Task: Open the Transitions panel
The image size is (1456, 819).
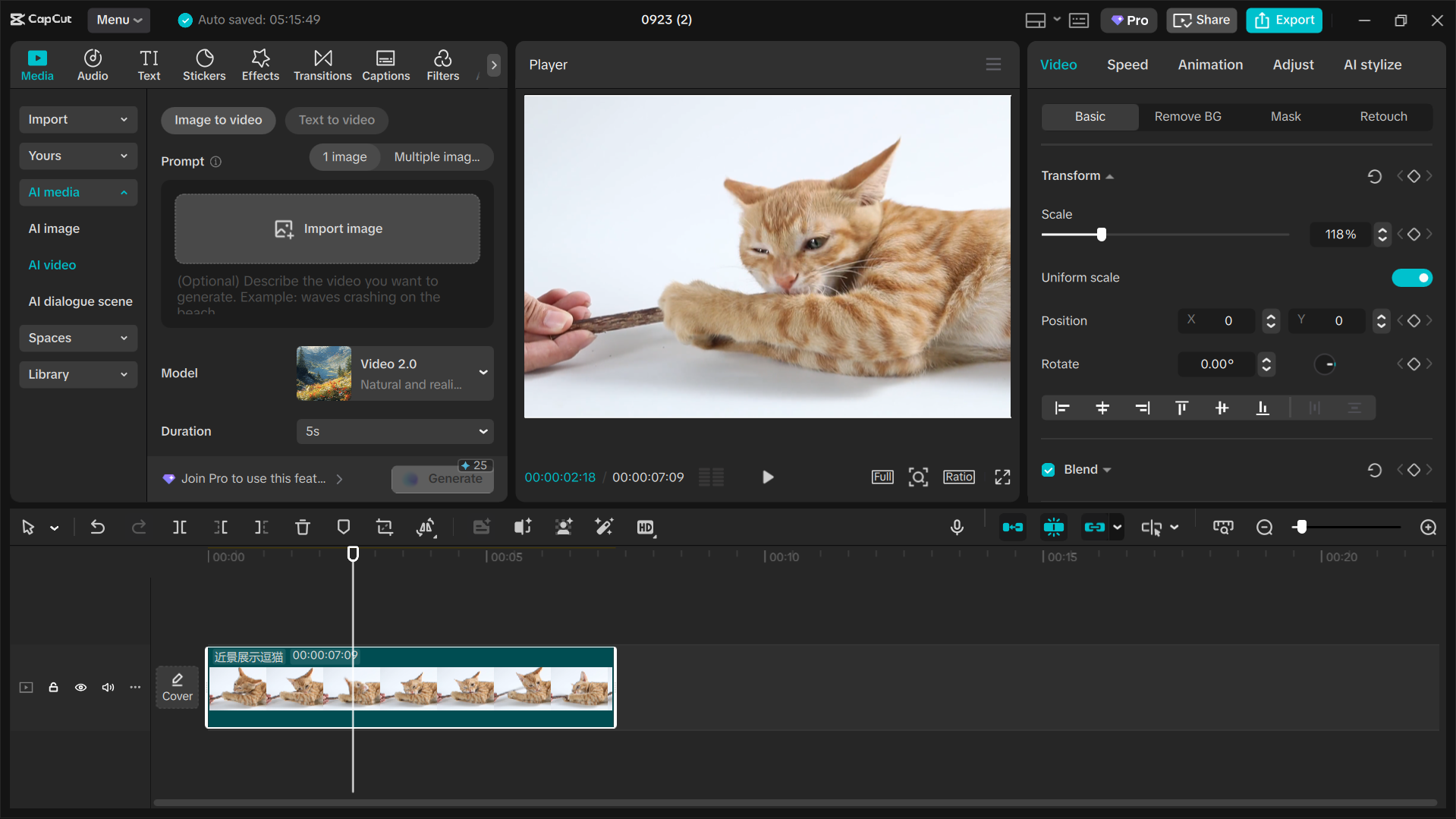Action: (322, 65)
